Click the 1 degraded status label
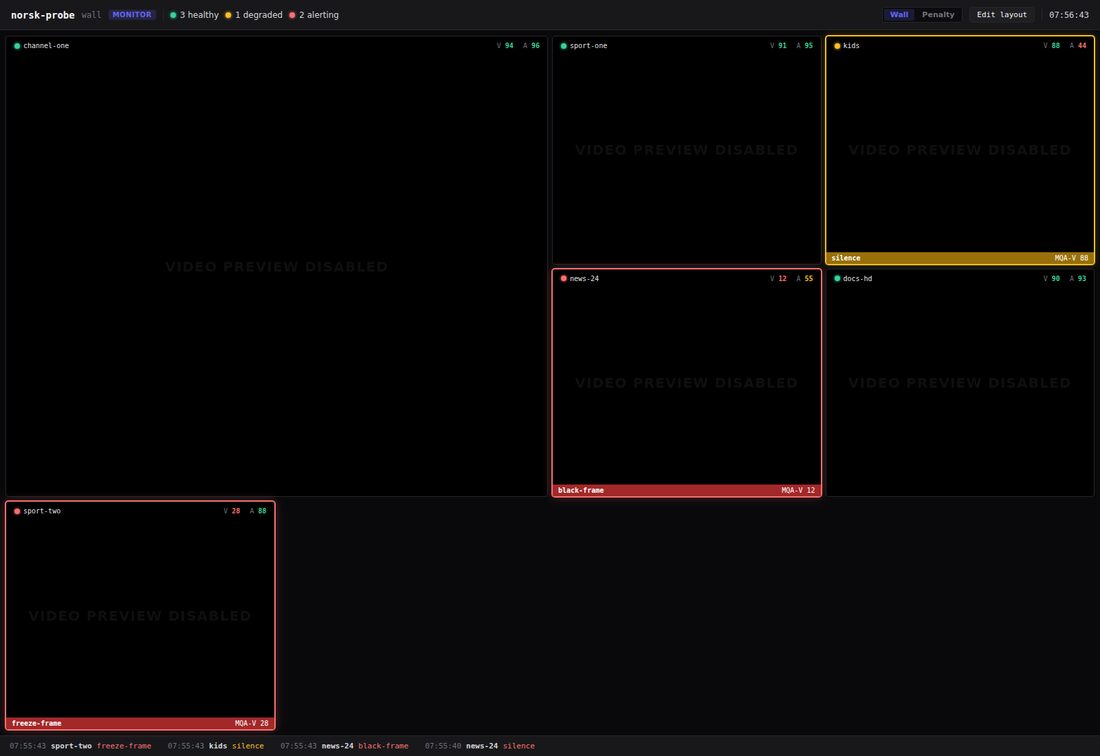1100x756 pixels. pyautogui.click(x=259, y=15)
